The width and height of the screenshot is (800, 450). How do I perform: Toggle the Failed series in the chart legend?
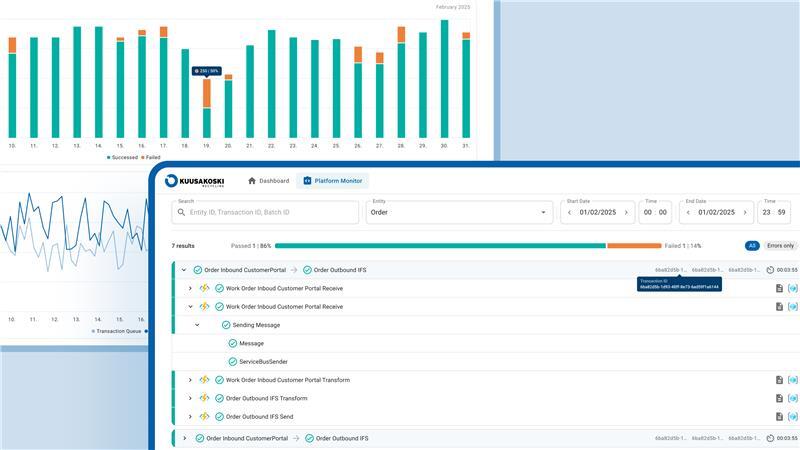click(x=150, y=157)
